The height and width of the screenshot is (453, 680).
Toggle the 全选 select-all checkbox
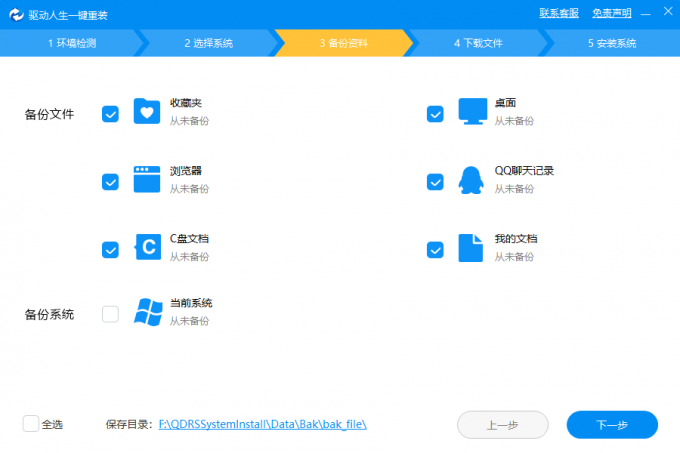point(31,424)
